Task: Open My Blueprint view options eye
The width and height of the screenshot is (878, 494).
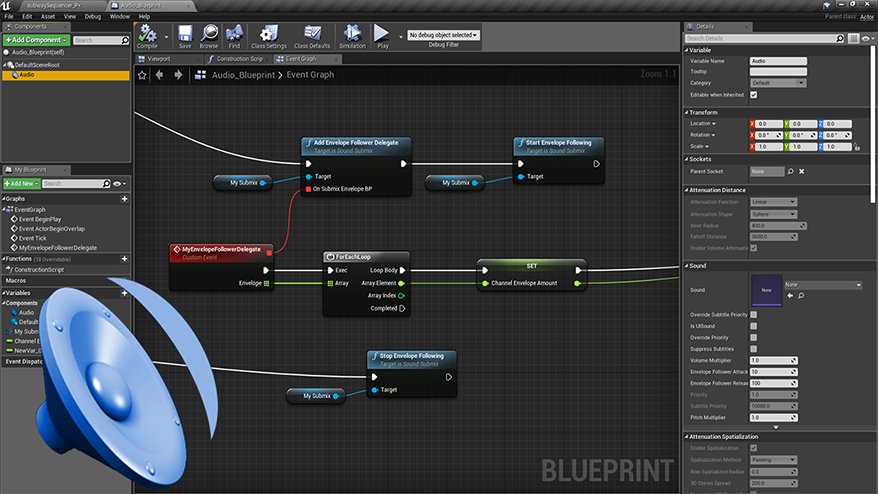Action: (x=119, y=184)
